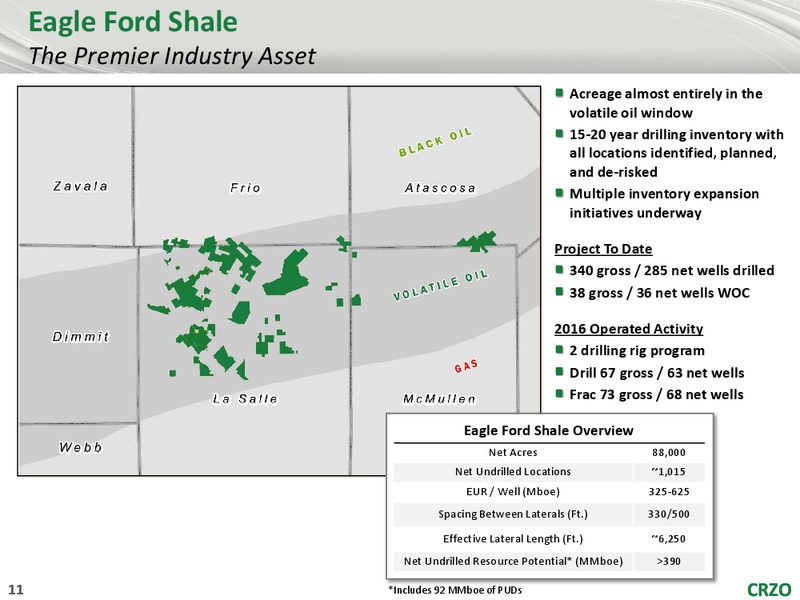This screenshot has width=800, height=600.
Task: Click 'Drill 67 gross / 63 net wells'
Action: click(657, 373)
